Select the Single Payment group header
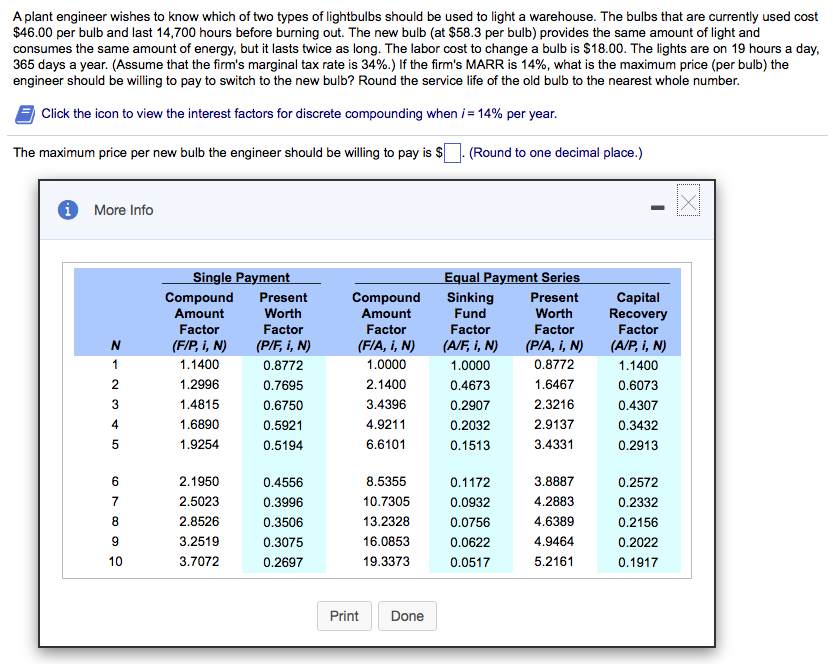This screenshot has height=664, width=833. pyautogui.click(x=241, y=277)
